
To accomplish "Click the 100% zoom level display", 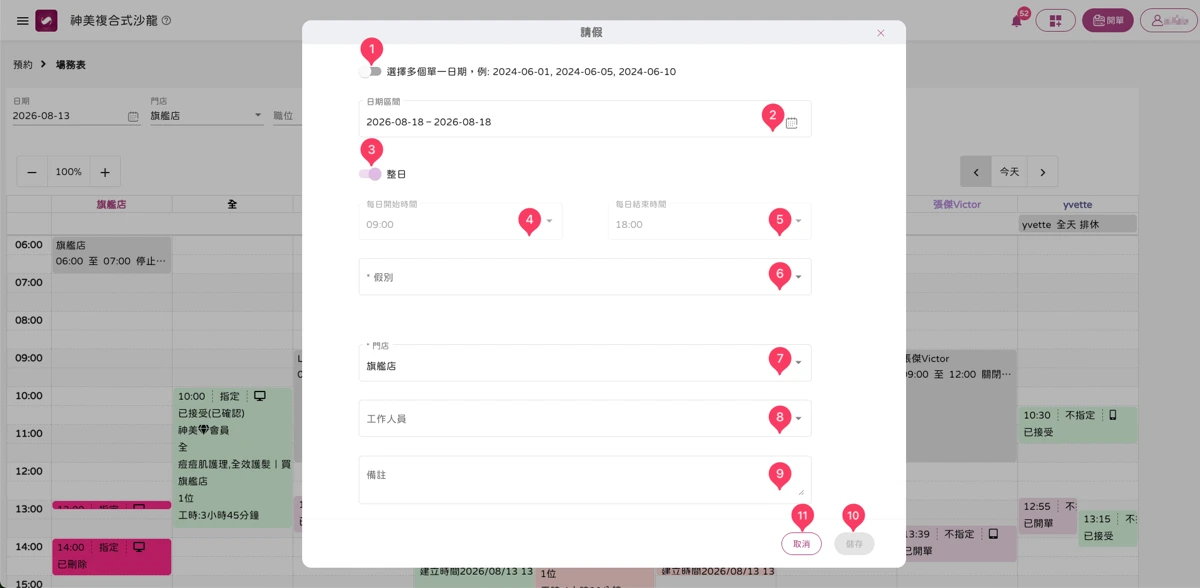I will click(x=68, y=172).
